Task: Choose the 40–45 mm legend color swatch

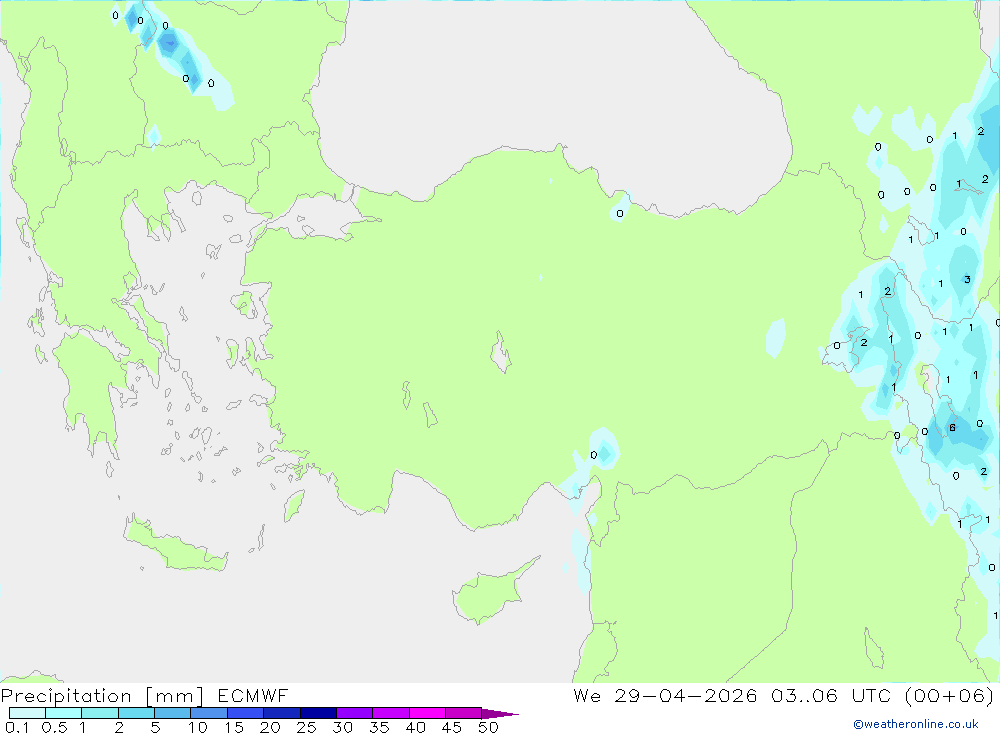Action: (427, 713)
